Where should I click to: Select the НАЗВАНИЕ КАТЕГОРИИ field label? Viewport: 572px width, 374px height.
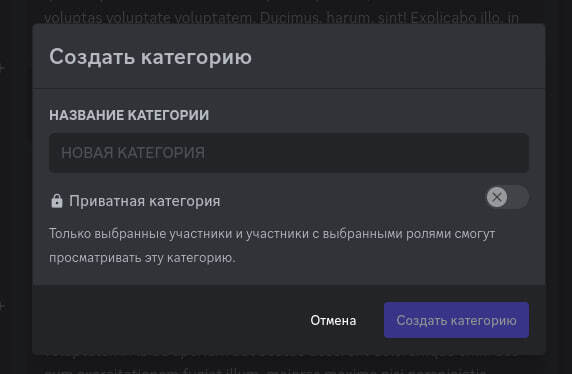click(129, 115)
